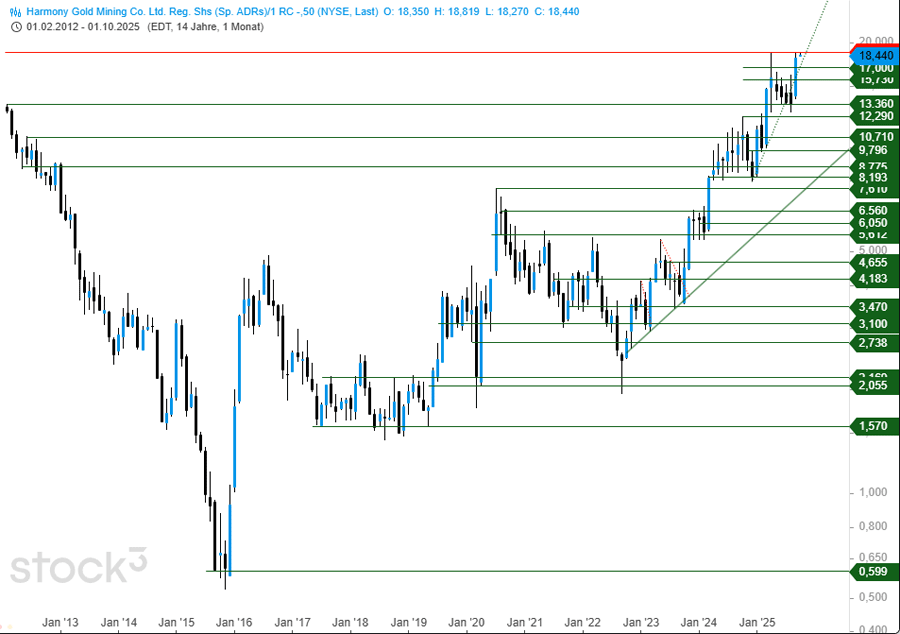
Task: Click the candlestick chart-type icon beside the title
Action: click(x=15, y=12)
